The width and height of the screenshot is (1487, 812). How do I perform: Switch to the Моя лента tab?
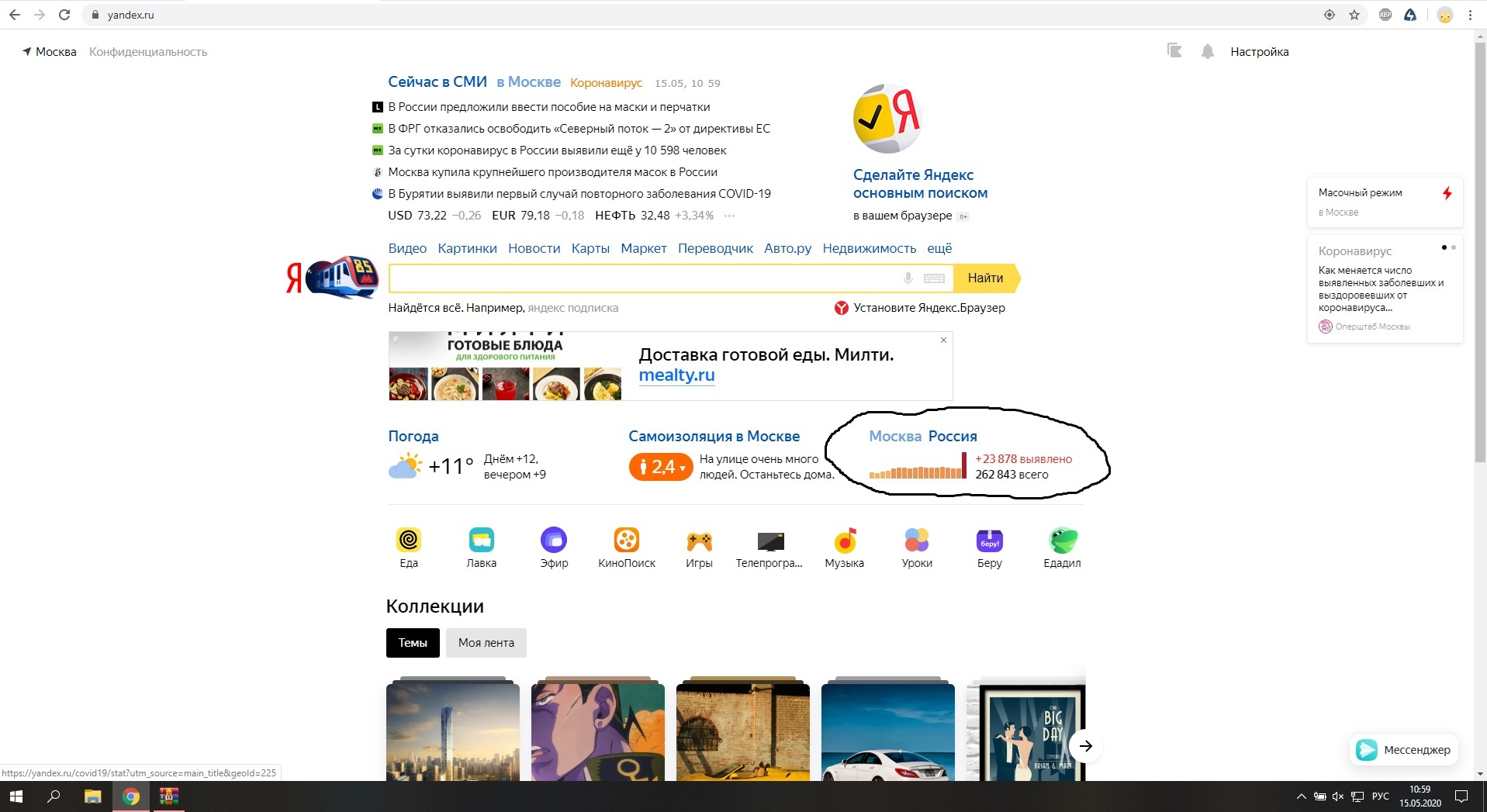click(486, 643)
